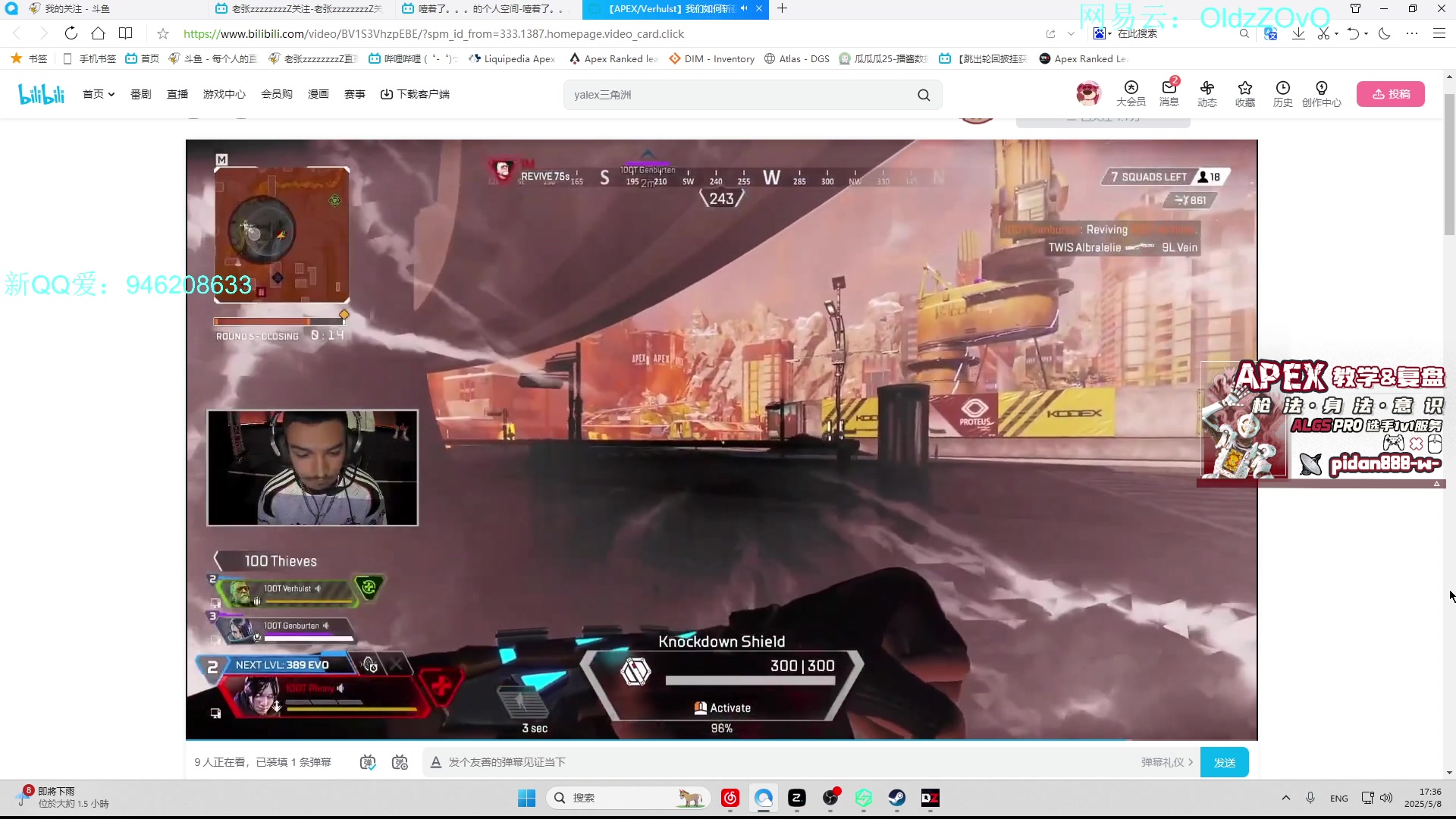Open danmaku settings icon
The image size is (1456, 819).
coord(400,762)
